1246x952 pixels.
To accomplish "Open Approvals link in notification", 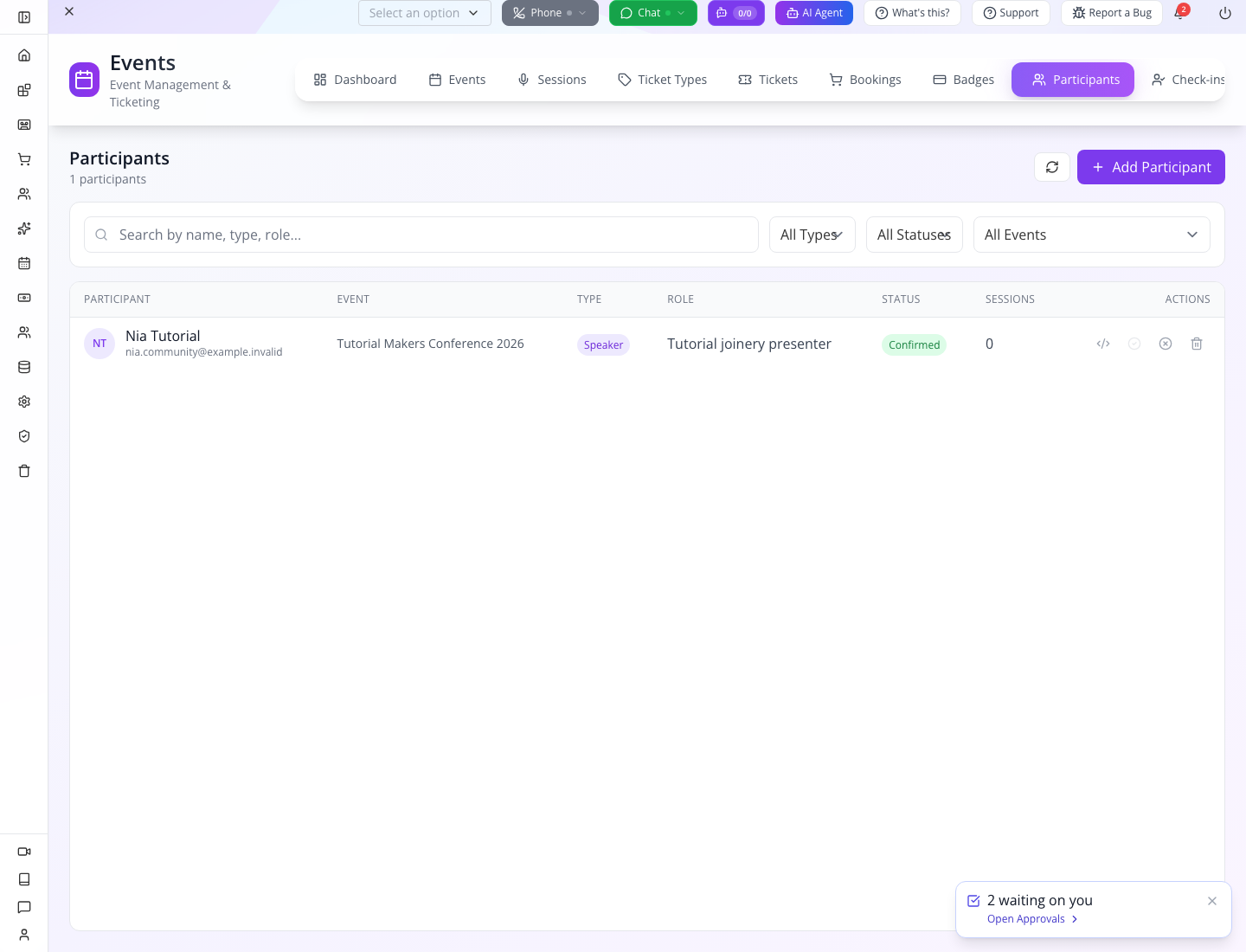I will click(1032, 919).
